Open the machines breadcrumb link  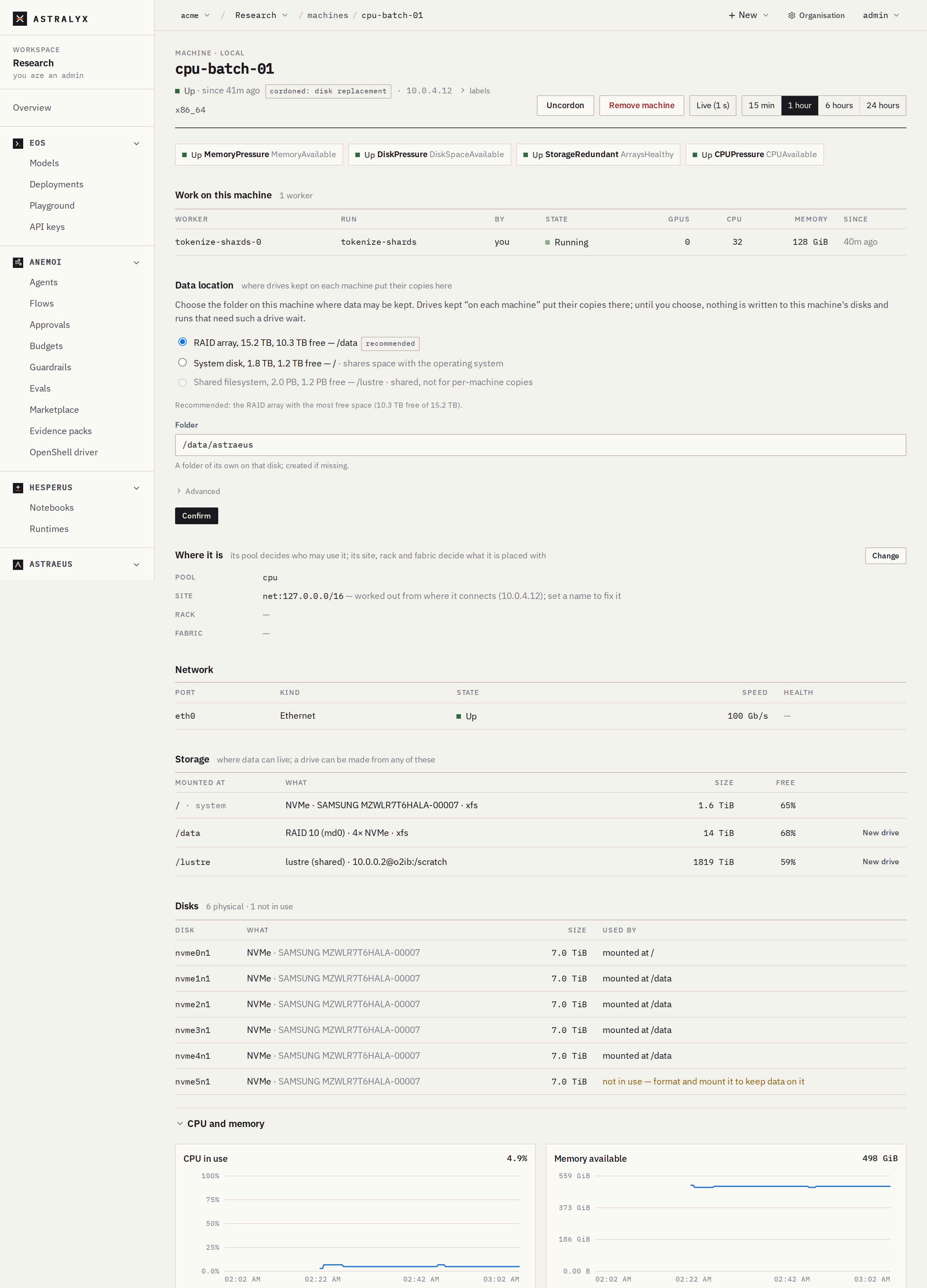point(328,15)
